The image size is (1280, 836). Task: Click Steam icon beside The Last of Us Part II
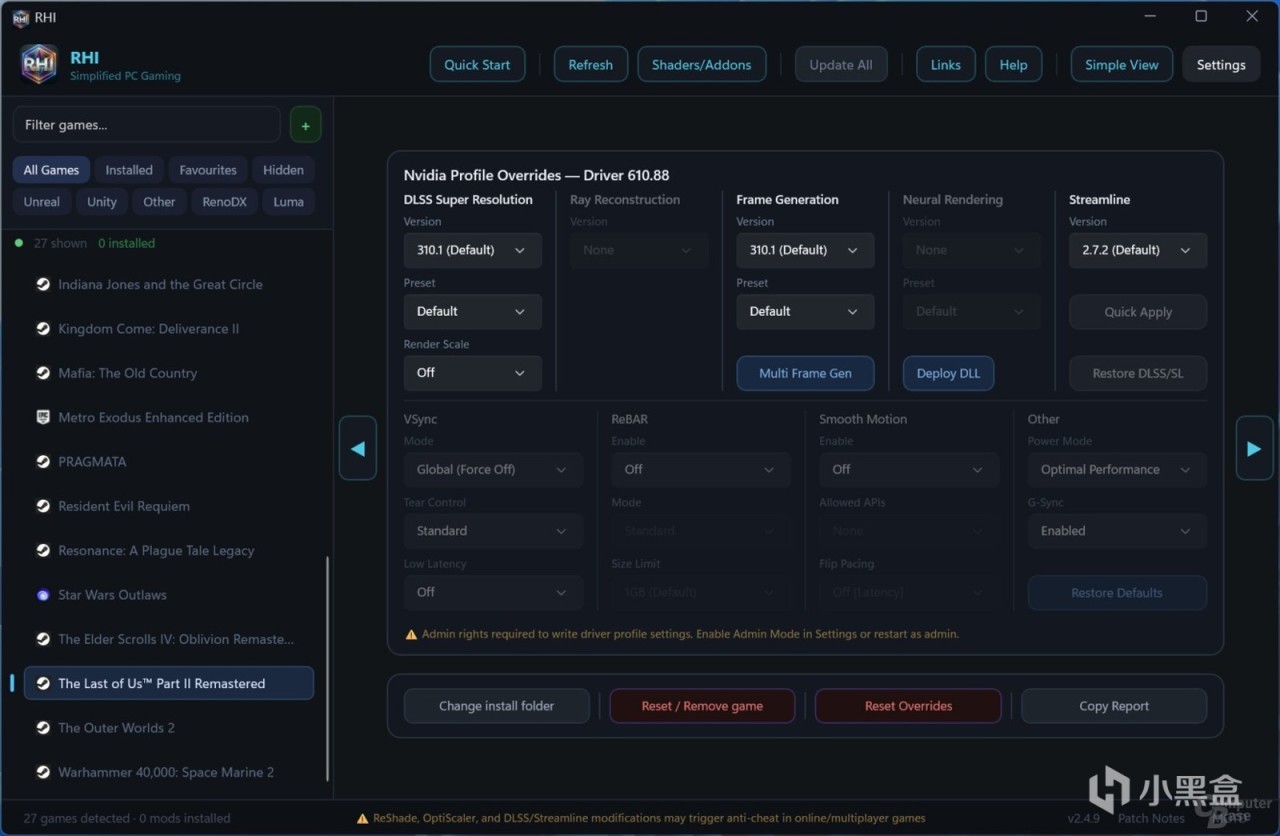point(43,683)
